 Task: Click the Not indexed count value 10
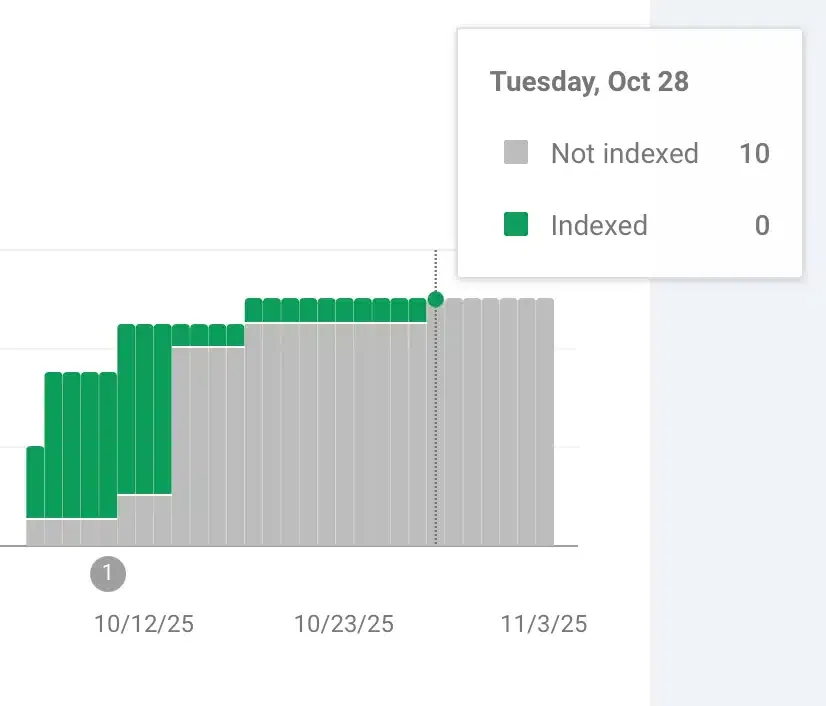754,153
